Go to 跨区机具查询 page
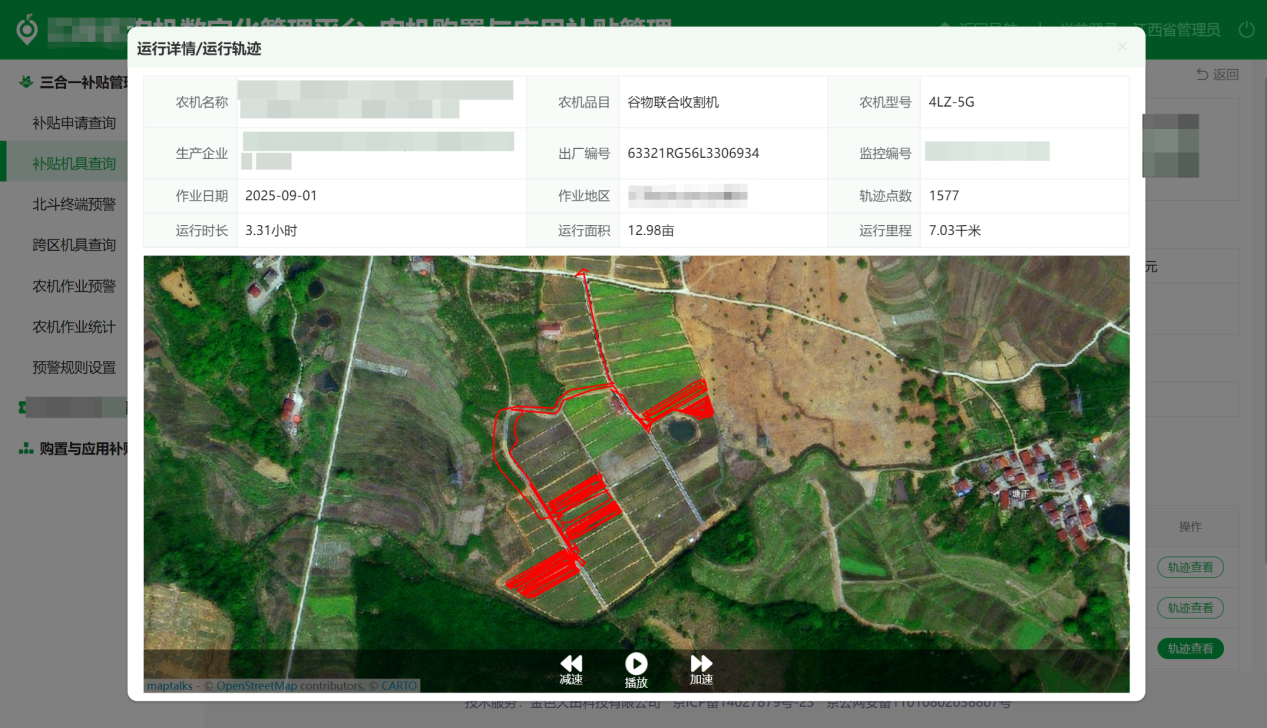Image resolution: width=1267 pixels, height=728 pixels. (x=74, y=245)
